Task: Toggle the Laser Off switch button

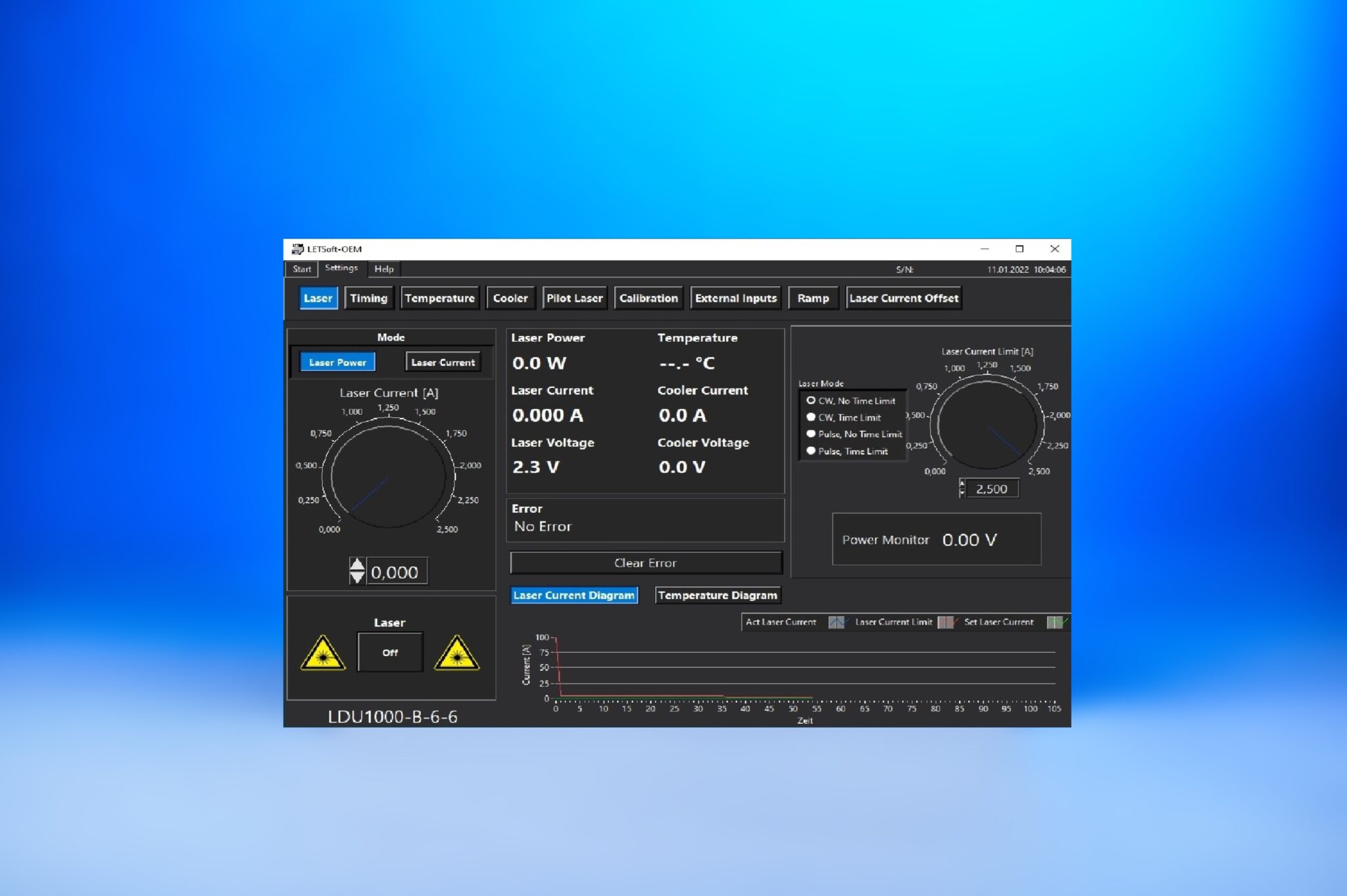Action: 390,652
